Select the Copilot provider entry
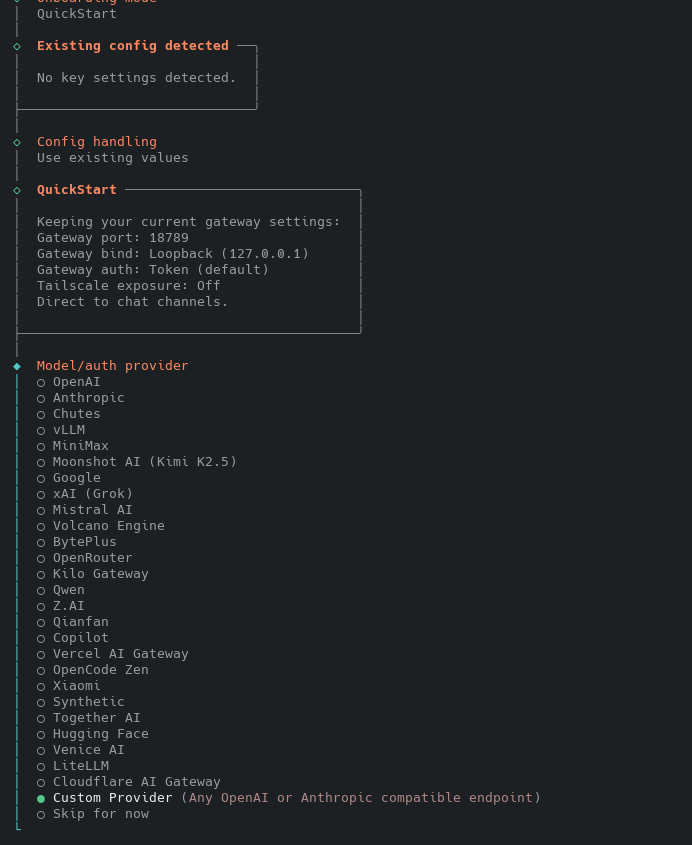This screenshot has height=845, width=692. [80, 638]
